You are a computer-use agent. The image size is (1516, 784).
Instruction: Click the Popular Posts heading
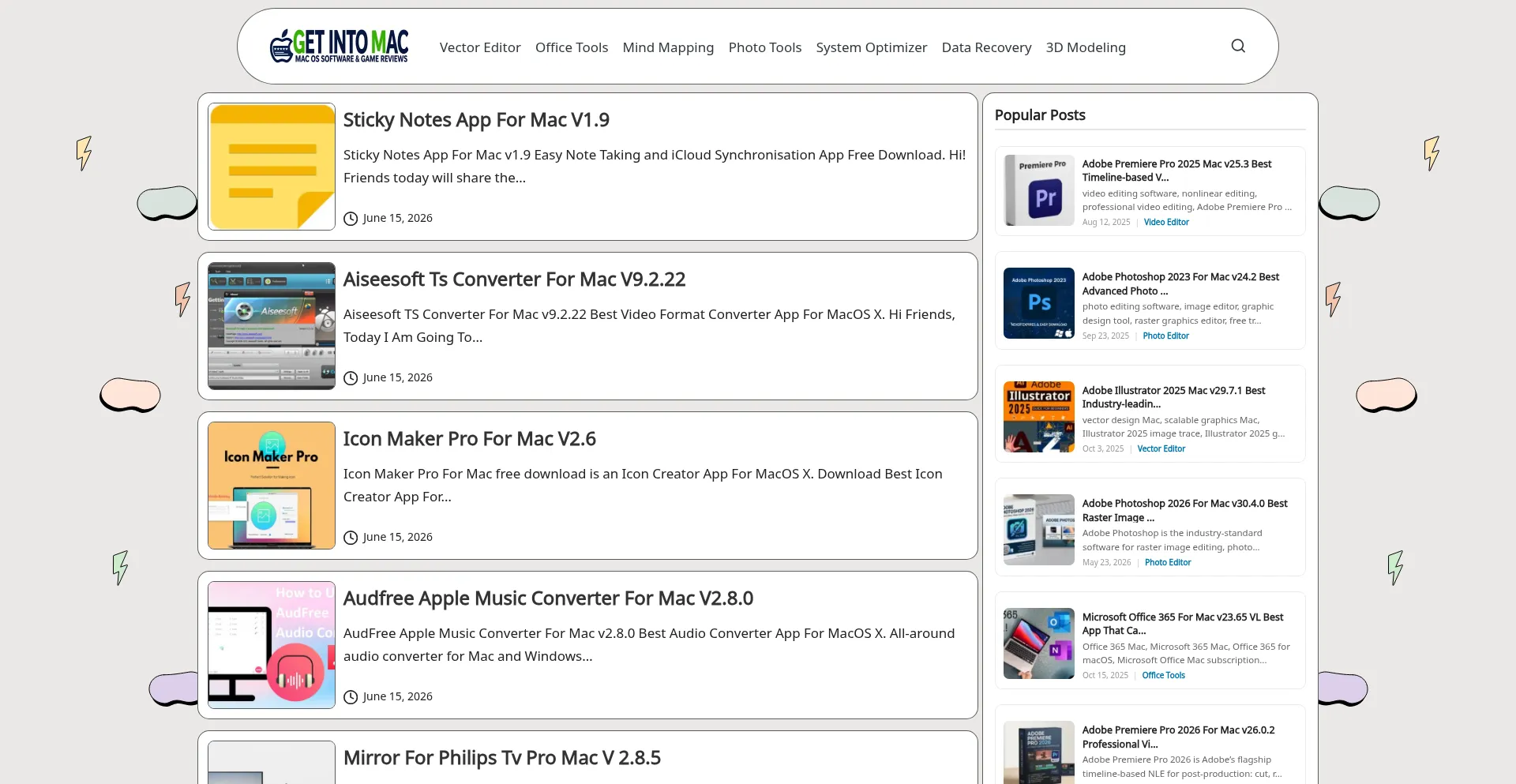(x=1040, y=115)
